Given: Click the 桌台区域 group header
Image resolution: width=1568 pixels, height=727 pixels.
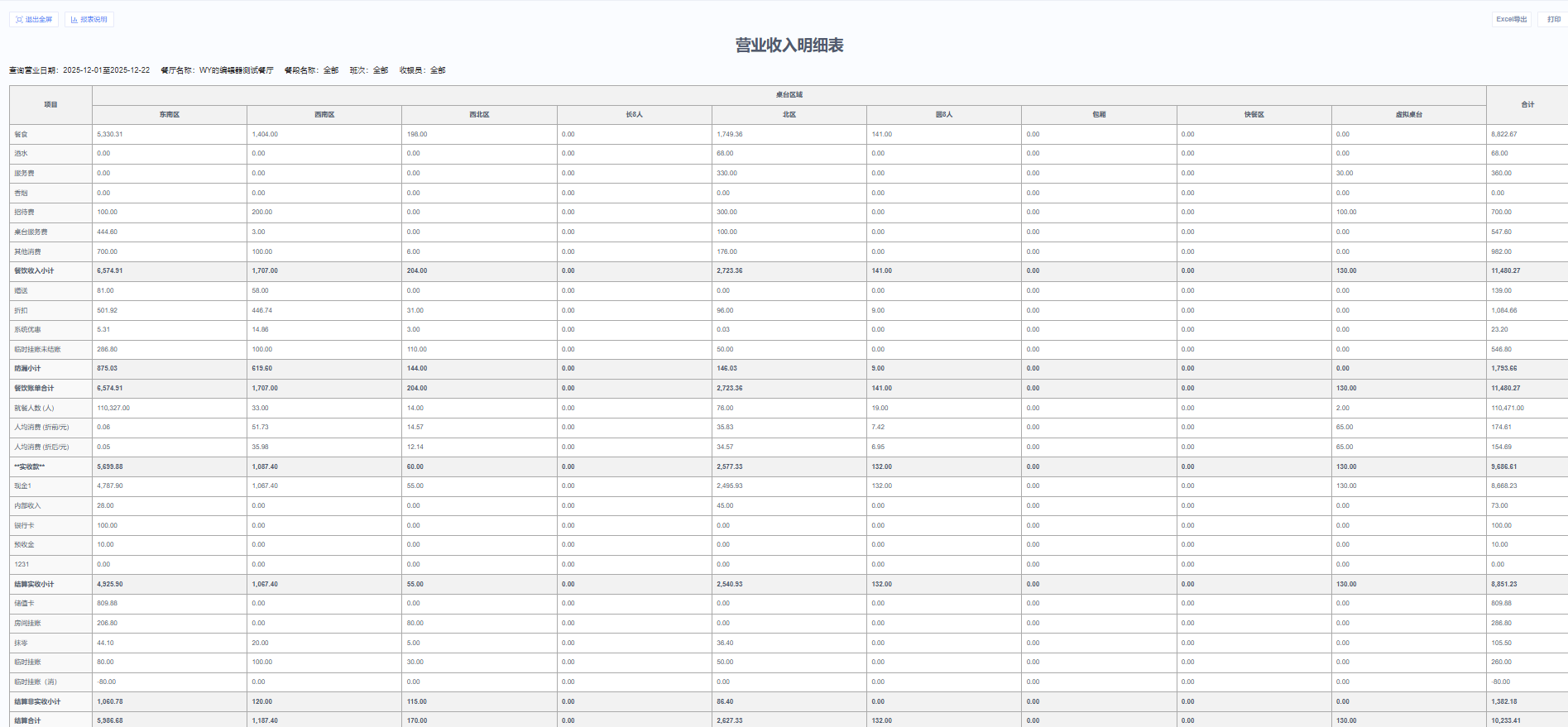Looking at the screenshot, I should tap(789, 95).
